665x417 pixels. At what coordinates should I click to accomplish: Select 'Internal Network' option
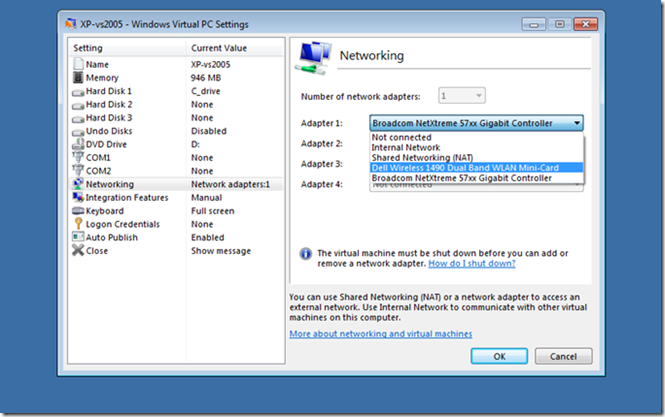pos(476,148)
